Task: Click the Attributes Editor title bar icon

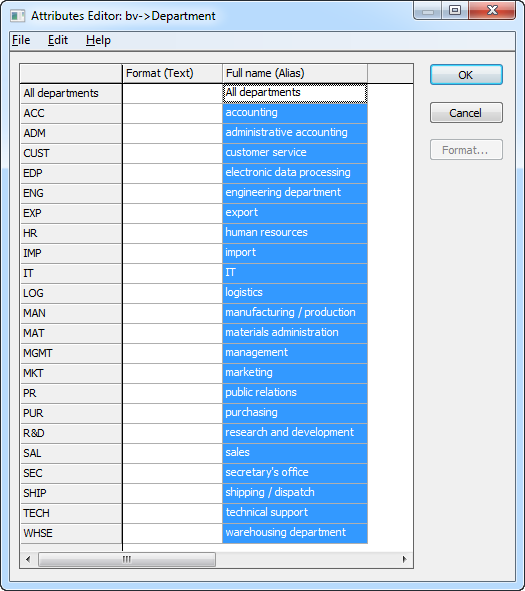Action: point(17,16)
